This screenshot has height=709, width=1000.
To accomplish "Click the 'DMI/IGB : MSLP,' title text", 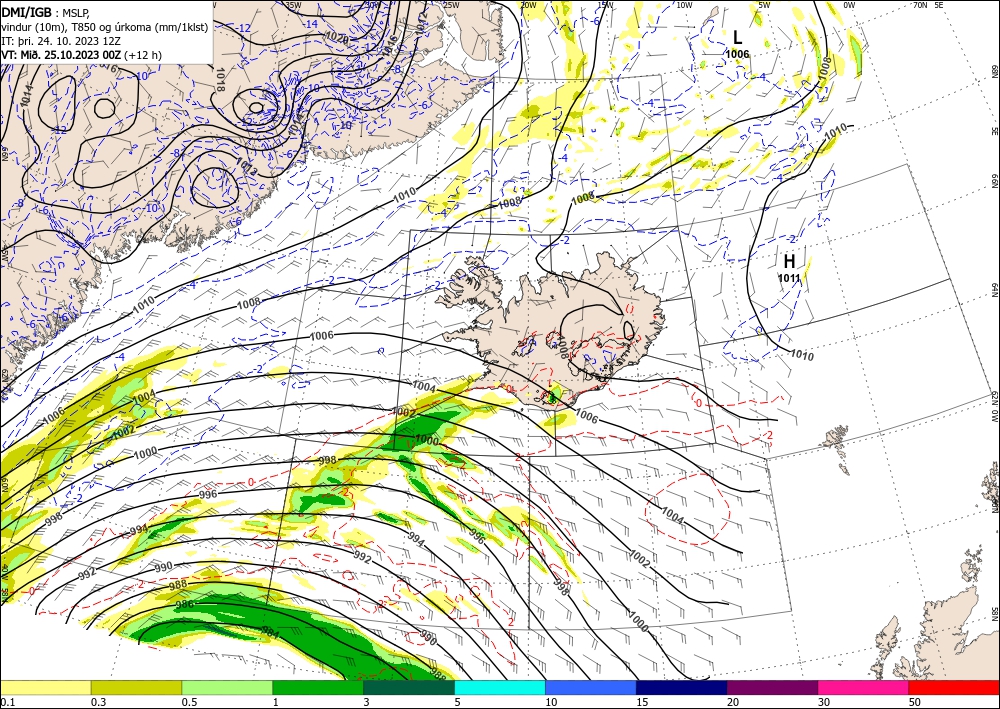I will click(x=45, y=11).
